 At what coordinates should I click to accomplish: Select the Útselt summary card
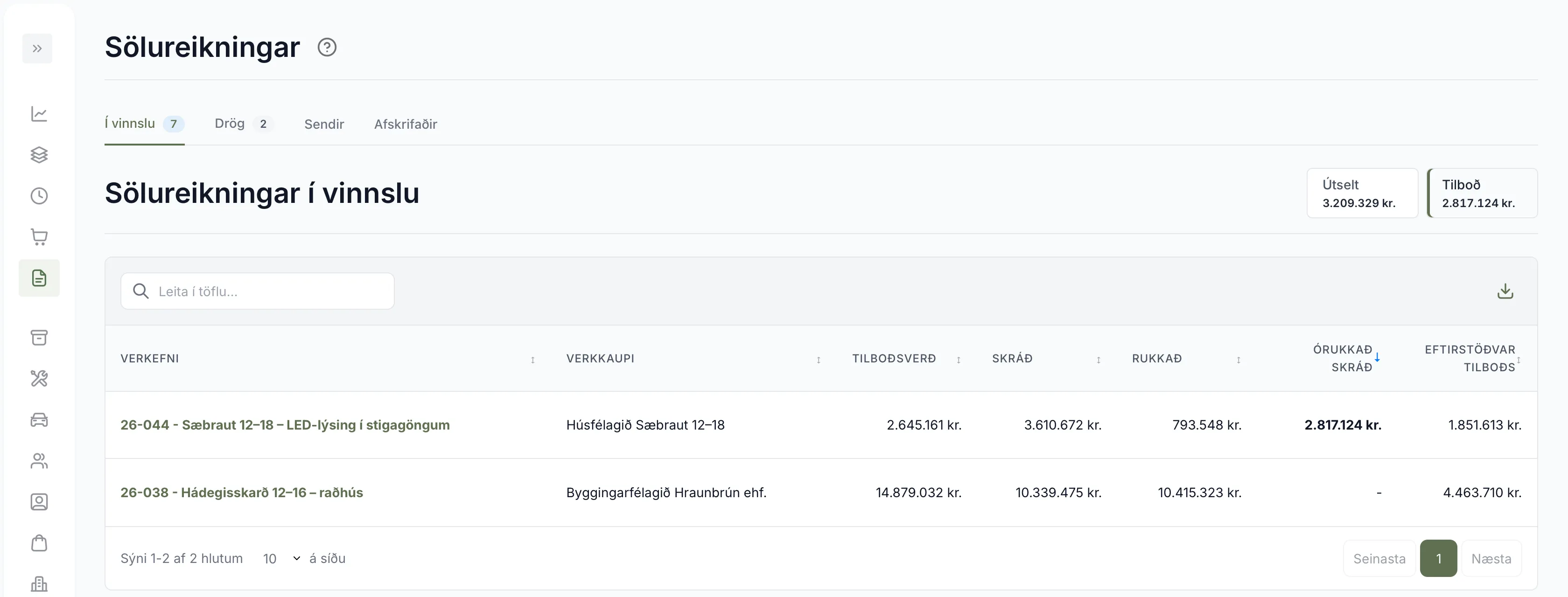pyautogui.click(x=1362, y=193)
